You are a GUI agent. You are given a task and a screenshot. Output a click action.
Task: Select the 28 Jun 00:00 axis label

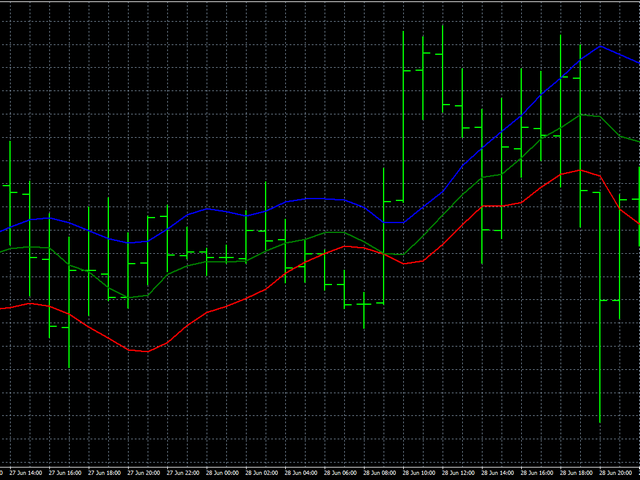click(222, 472)
